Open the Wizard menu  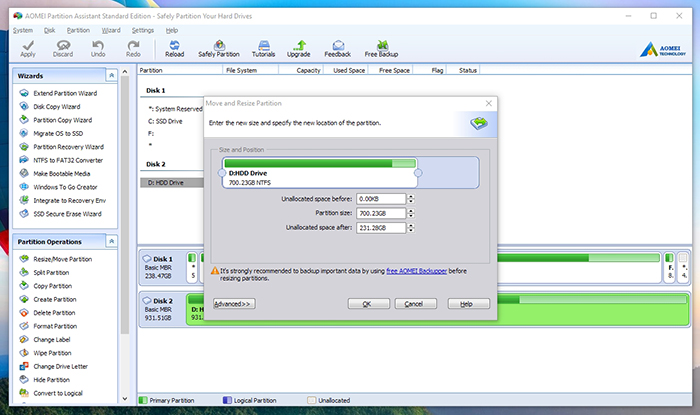(111, 30)
